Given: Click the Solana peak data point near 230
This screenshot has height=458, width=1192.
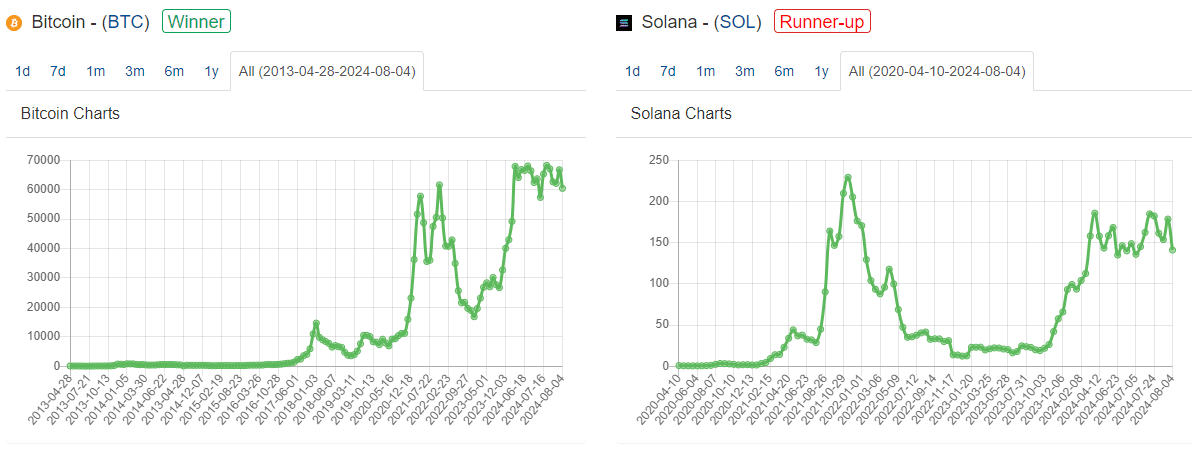Looking at the screenshot, I should tap(848, 178).
